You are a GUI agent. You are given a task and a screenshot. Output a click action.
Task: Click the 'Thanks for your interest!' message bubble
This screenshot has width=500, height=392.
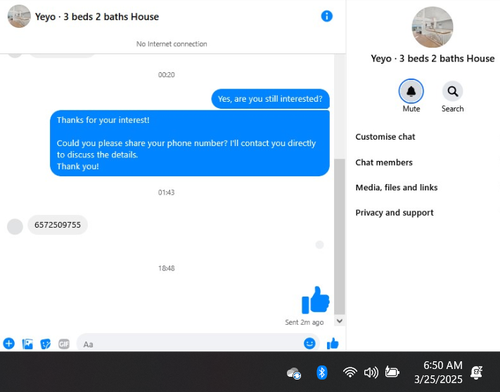[x=190, y=143]
